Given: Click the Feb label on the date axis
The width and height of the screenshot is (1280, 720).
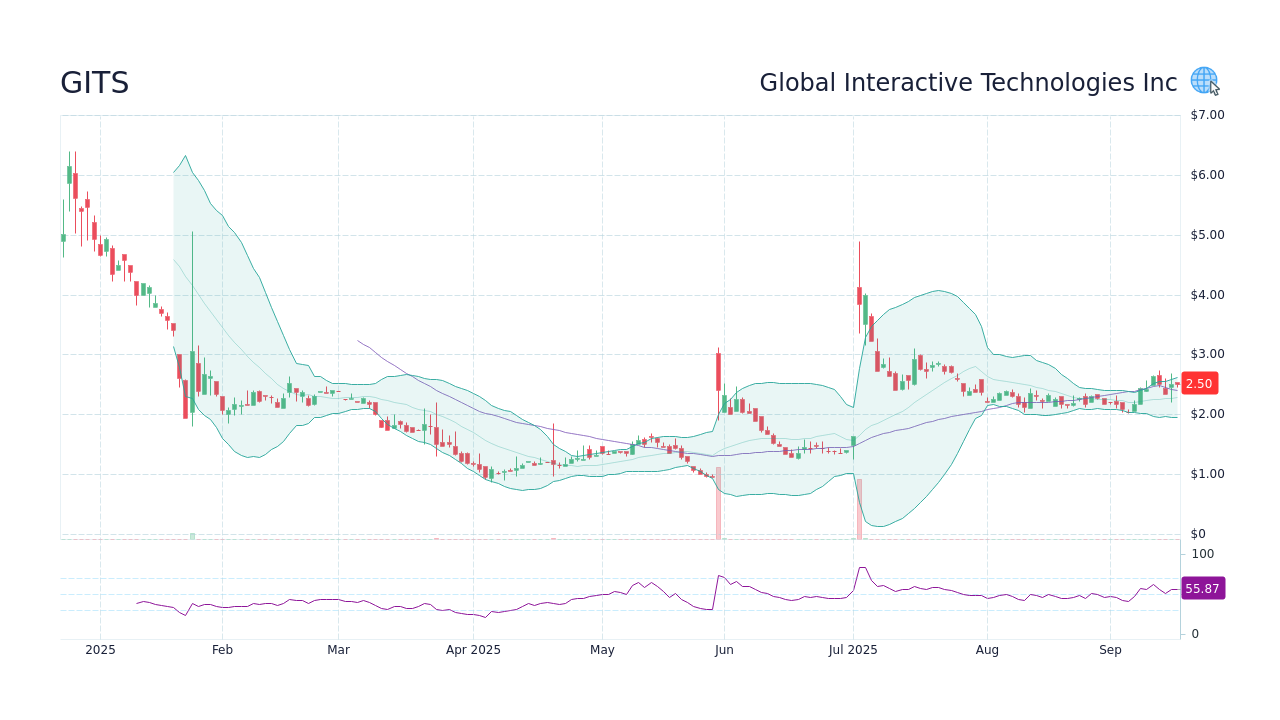Looking at the screenshot, I should (x=222, y=649).
